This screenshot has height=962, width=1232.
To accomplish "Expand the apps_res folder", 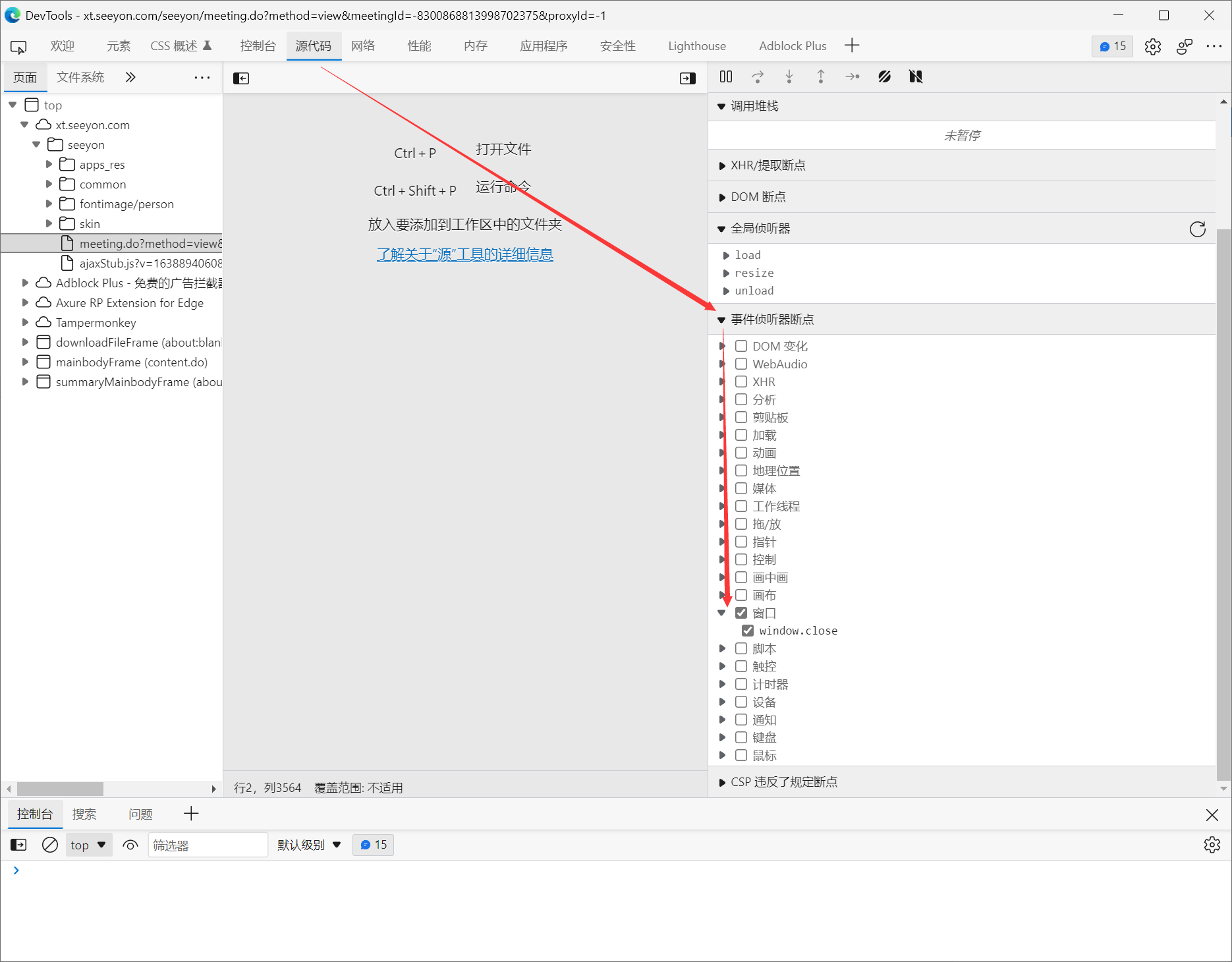I will pos(49,165).
